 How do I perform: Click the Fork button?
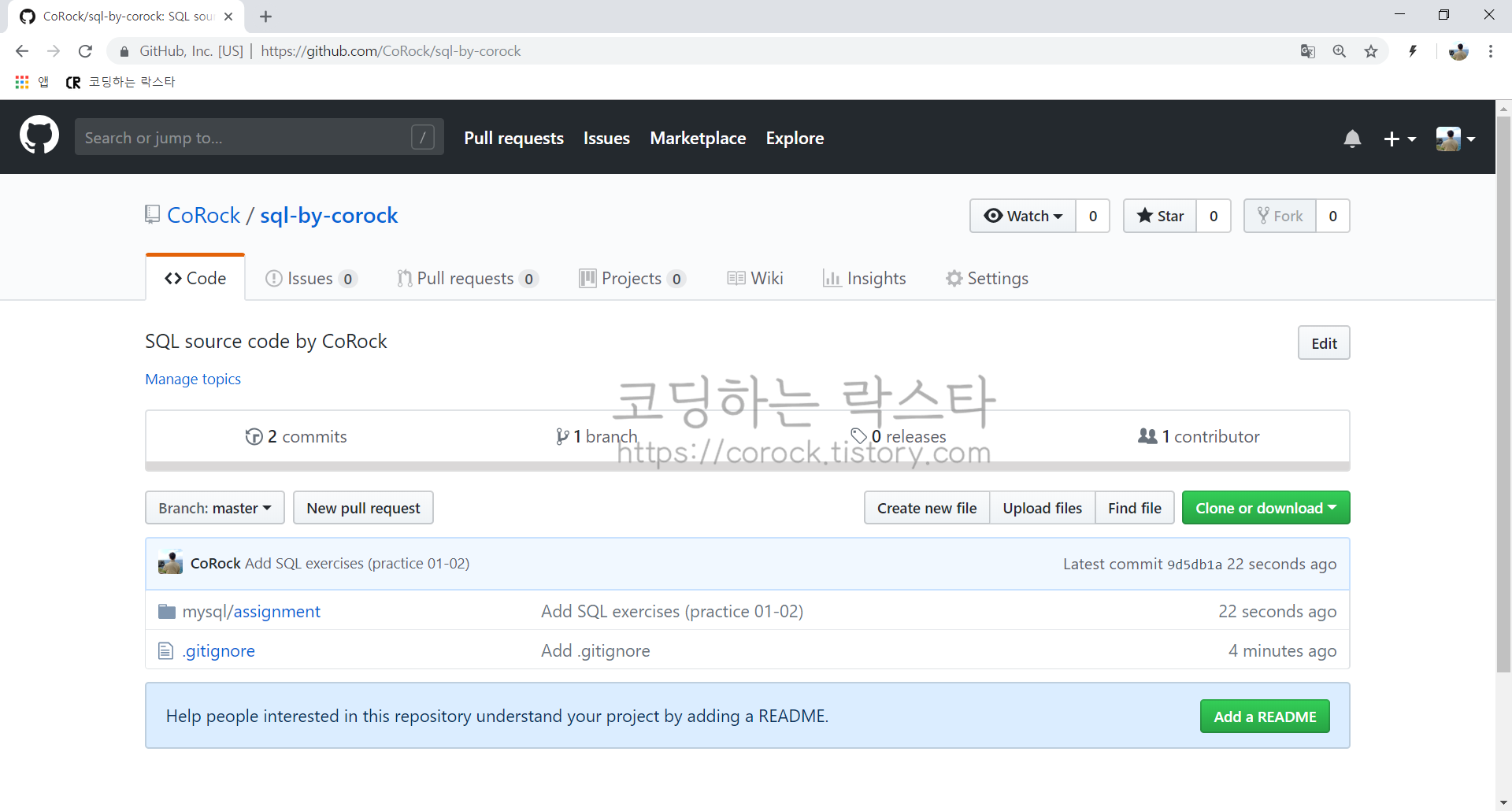(1280, 216)
